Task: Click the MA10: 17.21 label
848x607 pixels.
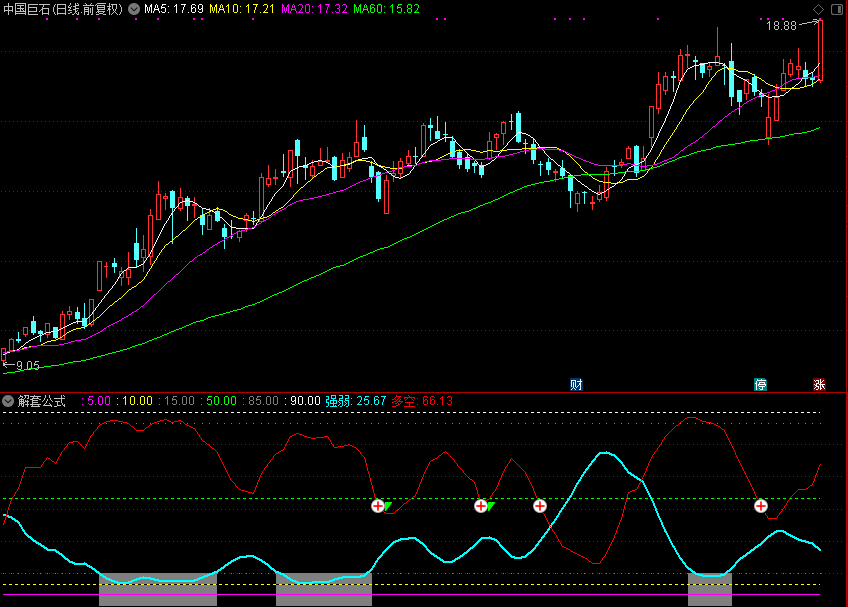Action: pos(242,9)
